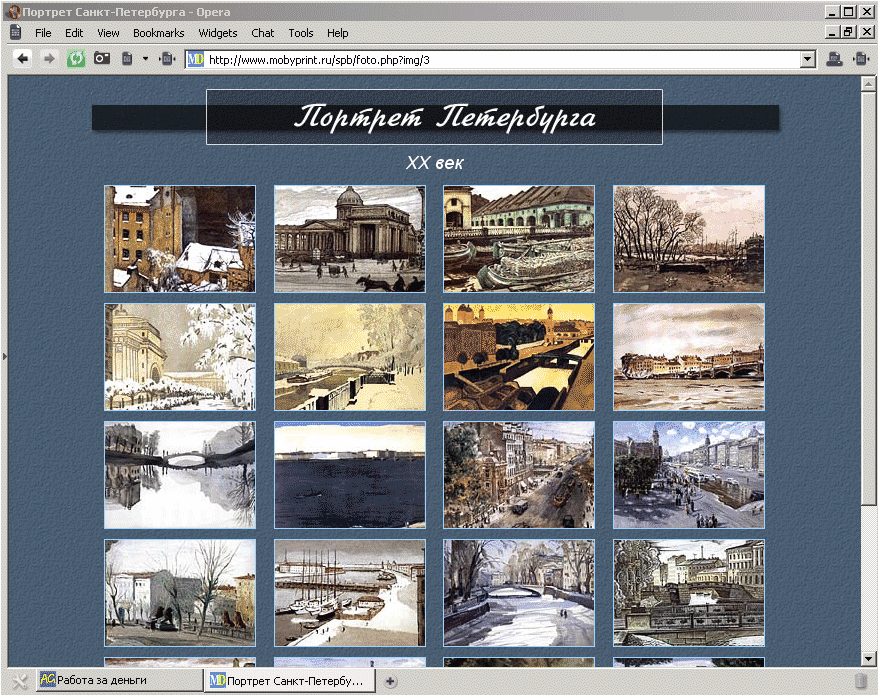Click the left toolbar page icon with side arrows
This screenshot has height=695, width=878.
tap(167, 58)
